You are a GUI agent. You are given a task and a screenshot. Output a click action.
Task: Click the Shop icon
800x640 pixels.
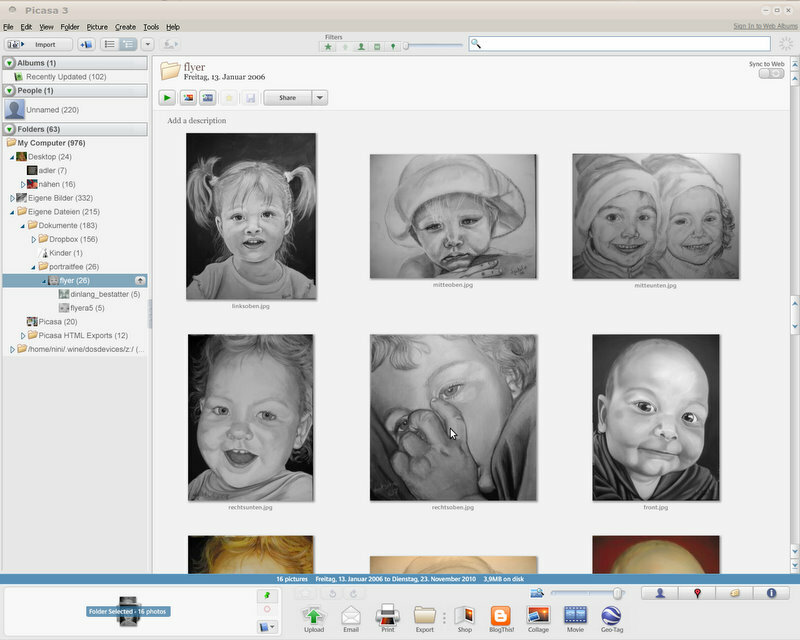click(464, 619)
